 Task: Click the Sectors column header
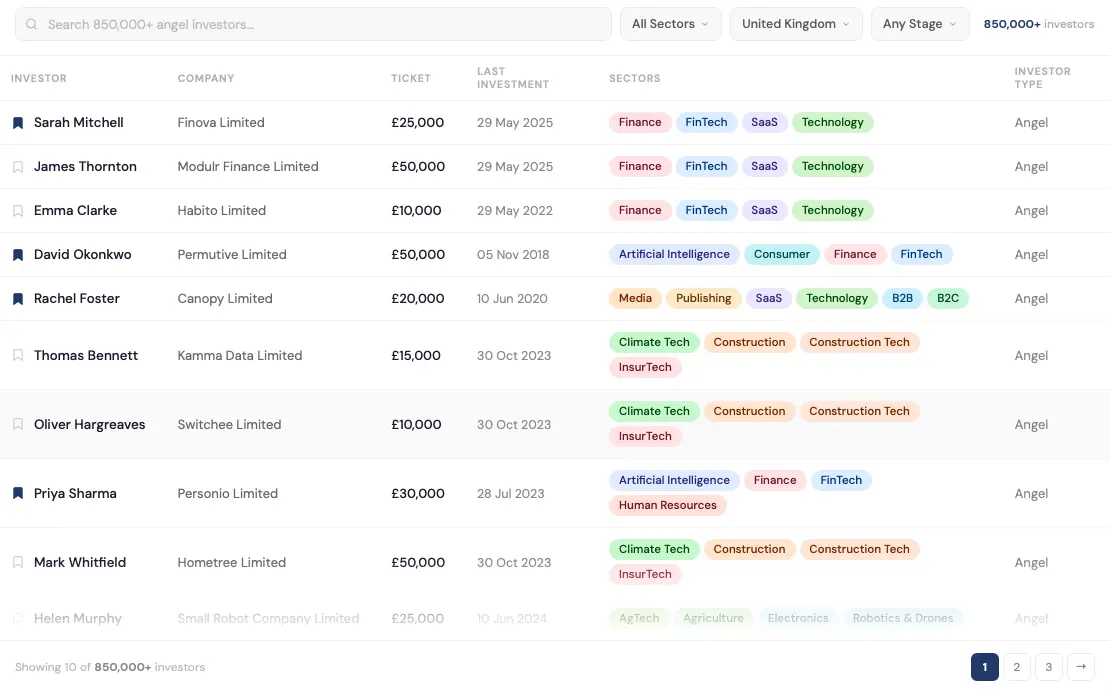coord(634,78)
